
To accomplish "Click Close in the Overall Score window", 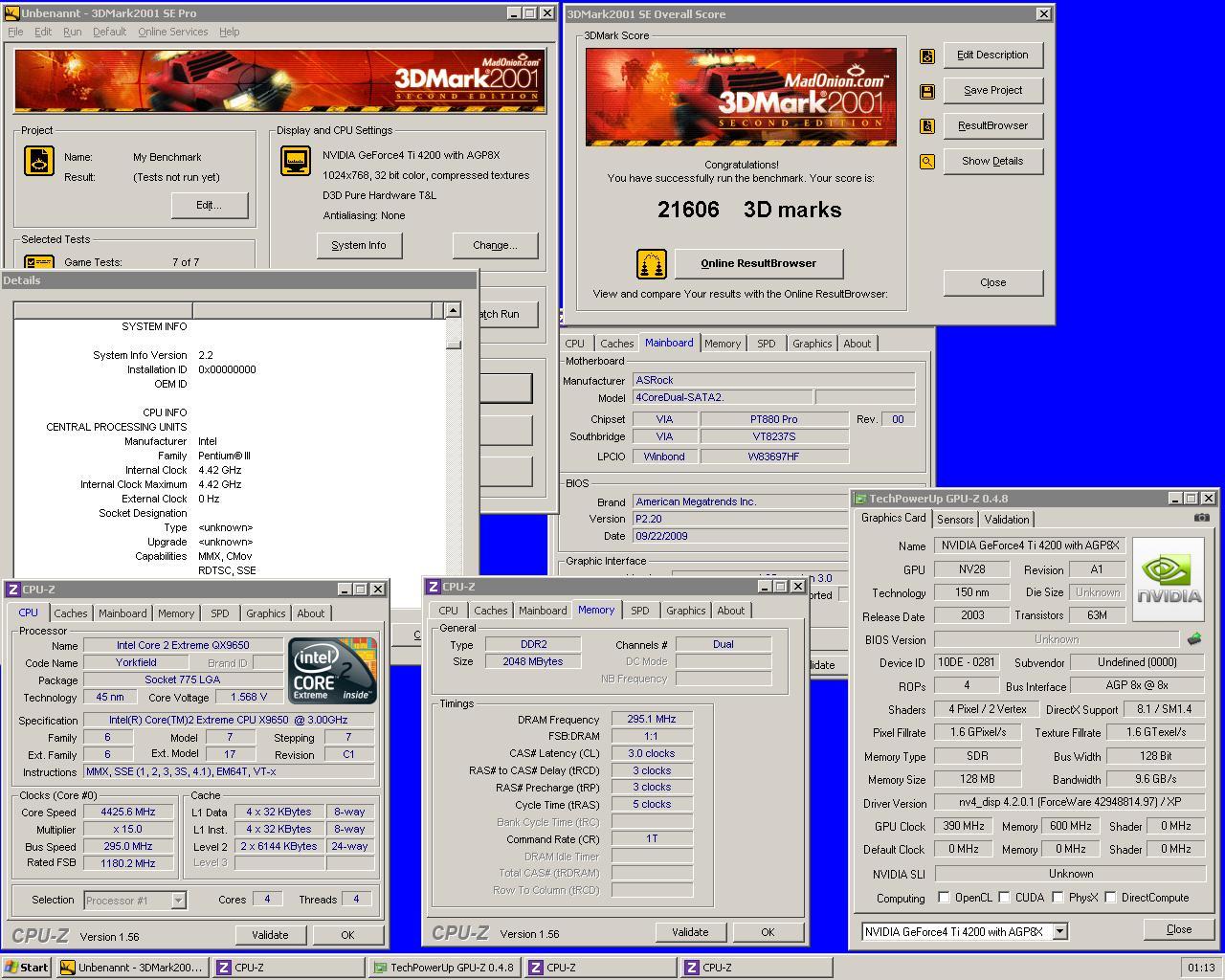I will click(993, 283).
